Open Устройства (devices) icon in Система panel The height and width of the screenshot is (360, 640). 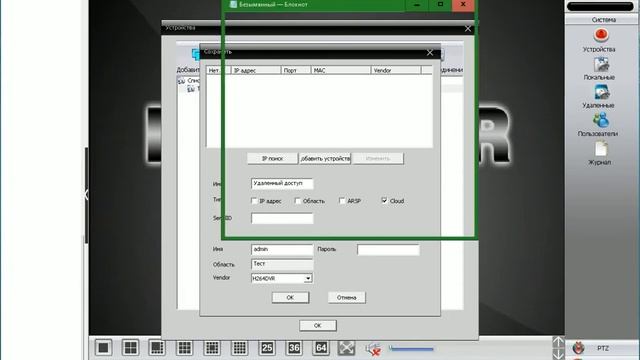click(601, 35)
